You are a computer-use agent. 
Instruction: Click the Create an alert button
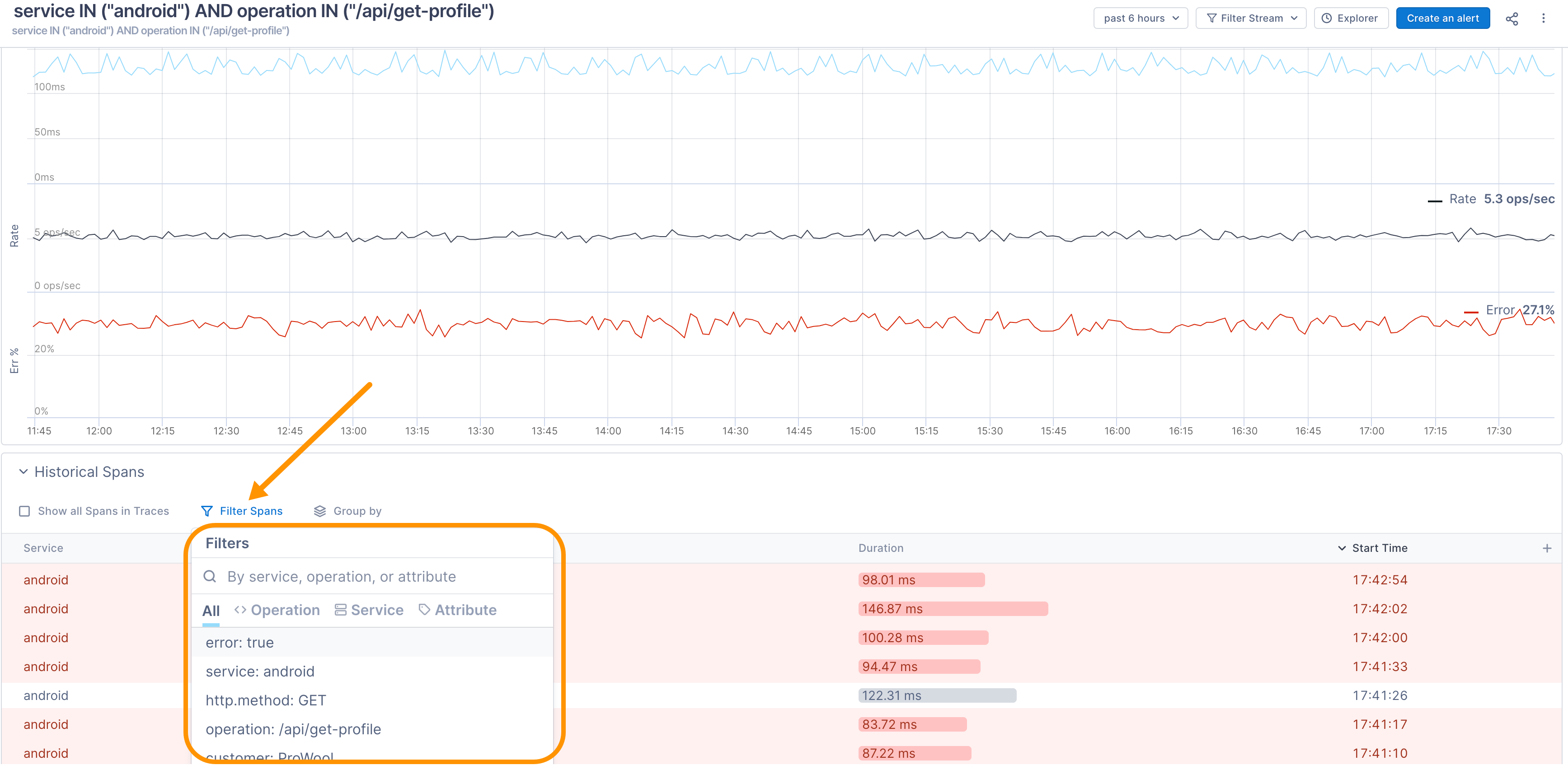coord(1442,18)
